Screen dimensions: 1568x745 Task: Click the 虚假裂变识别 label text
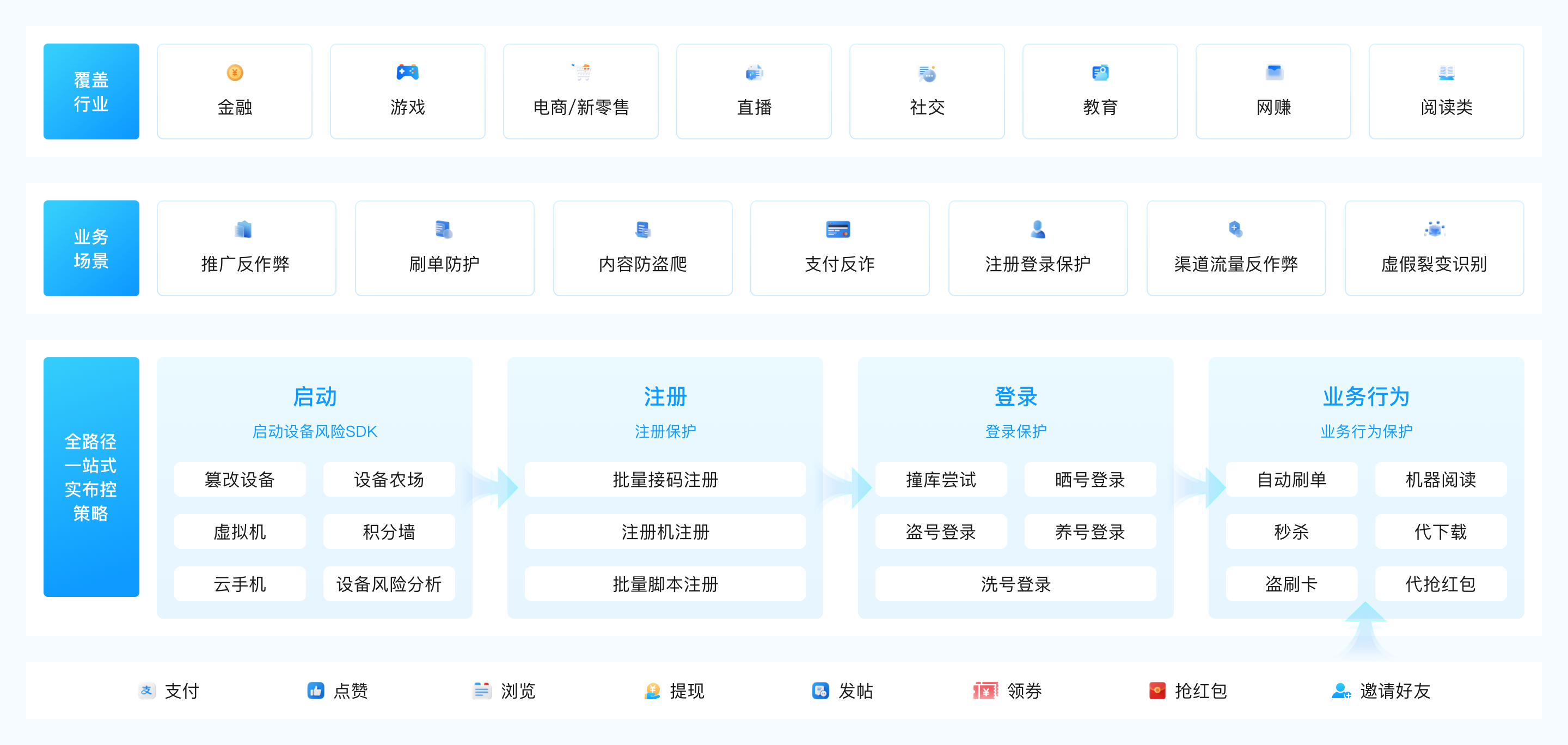point(1435,264)
